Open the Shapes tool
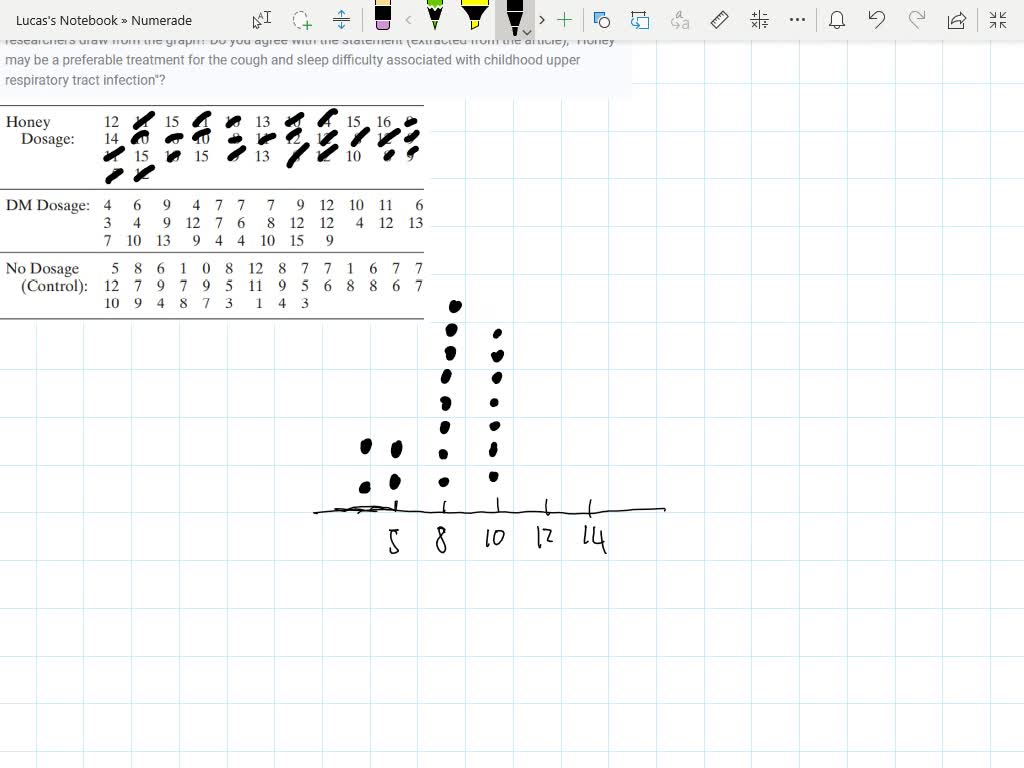The image size is (1024, 768). coord(601,20)
